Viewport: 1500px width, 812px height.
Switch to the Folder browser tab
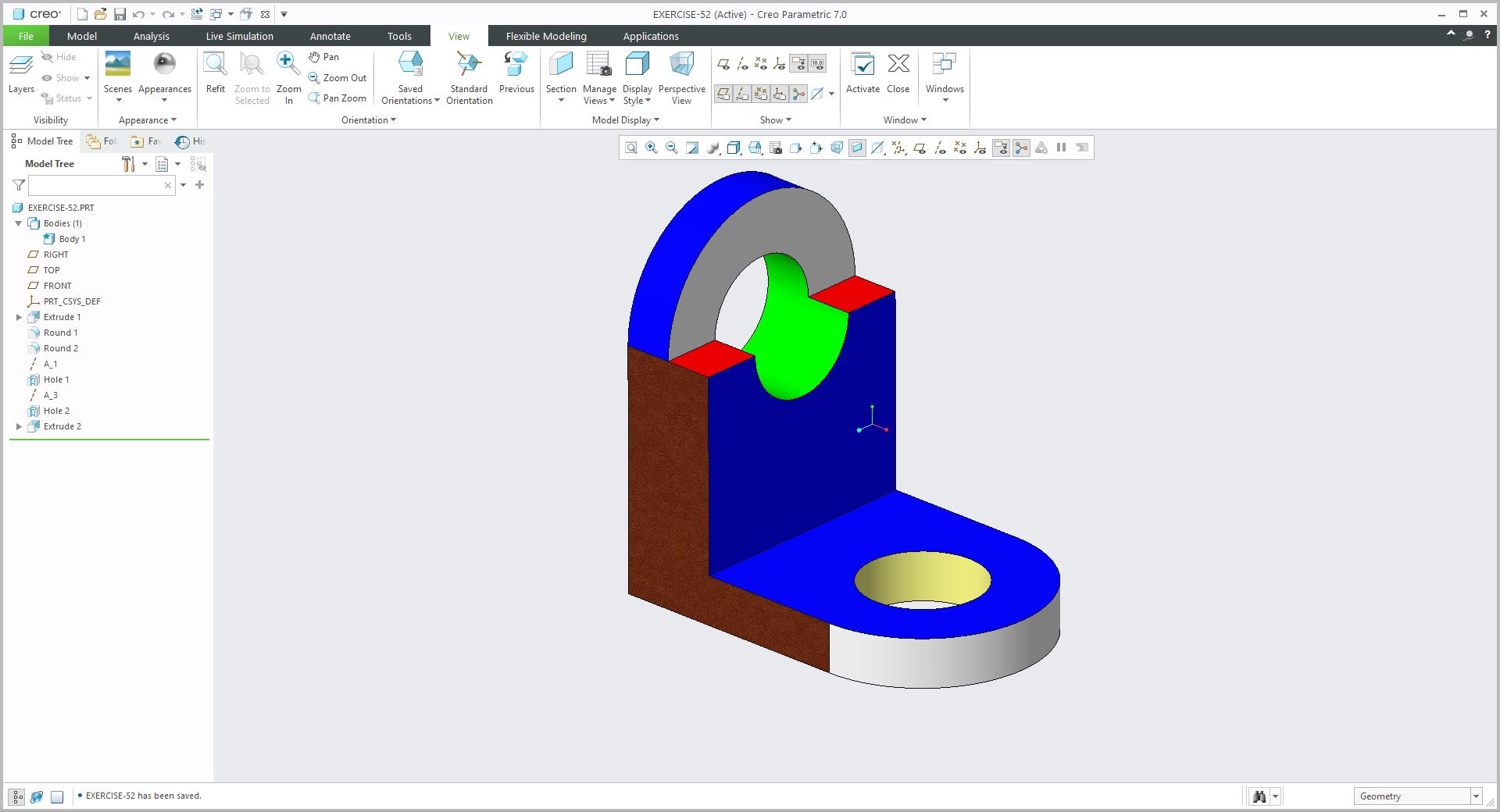point(102,141)
